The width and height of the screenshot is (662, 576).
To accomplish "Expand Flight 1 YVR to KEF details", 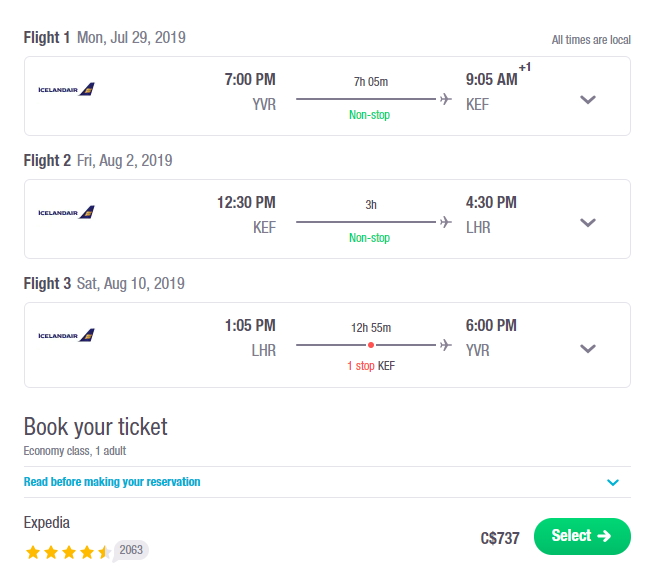I will (x=588, y=100).
